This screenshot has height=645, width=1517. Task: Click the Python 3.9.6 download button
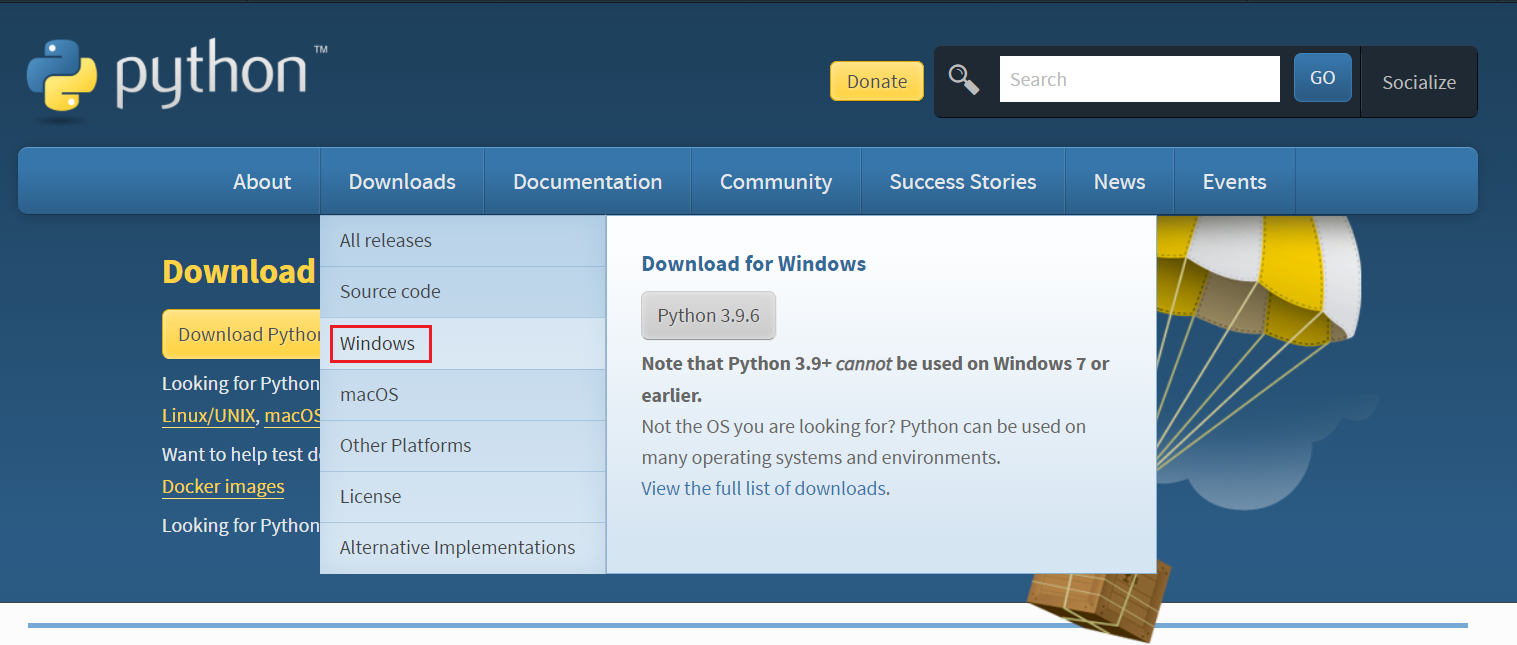(708, 315)
